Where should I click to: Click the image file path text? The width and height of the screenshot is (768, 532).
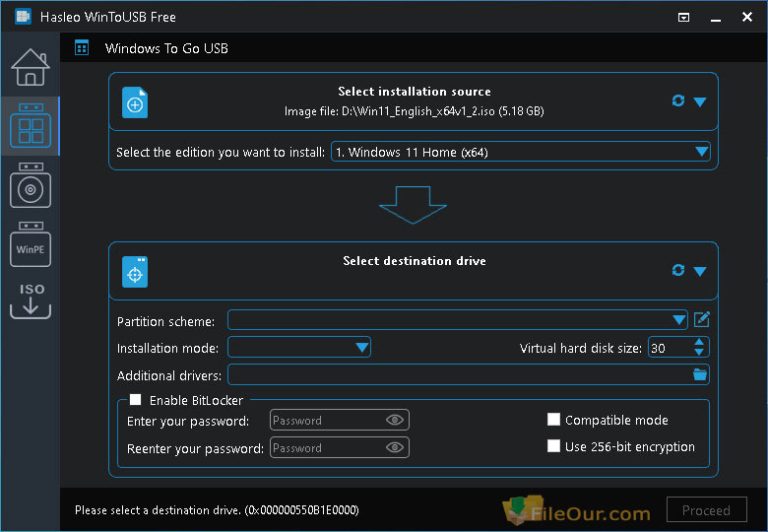point(414,111)
